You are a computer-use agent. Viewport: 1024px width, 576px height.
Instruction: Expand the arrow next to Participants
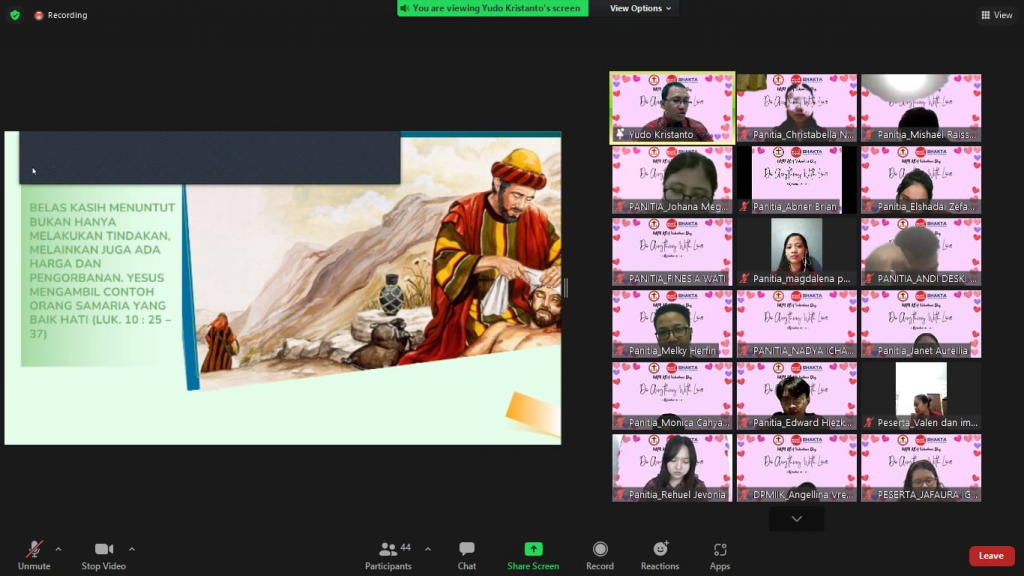coord(428,549)
